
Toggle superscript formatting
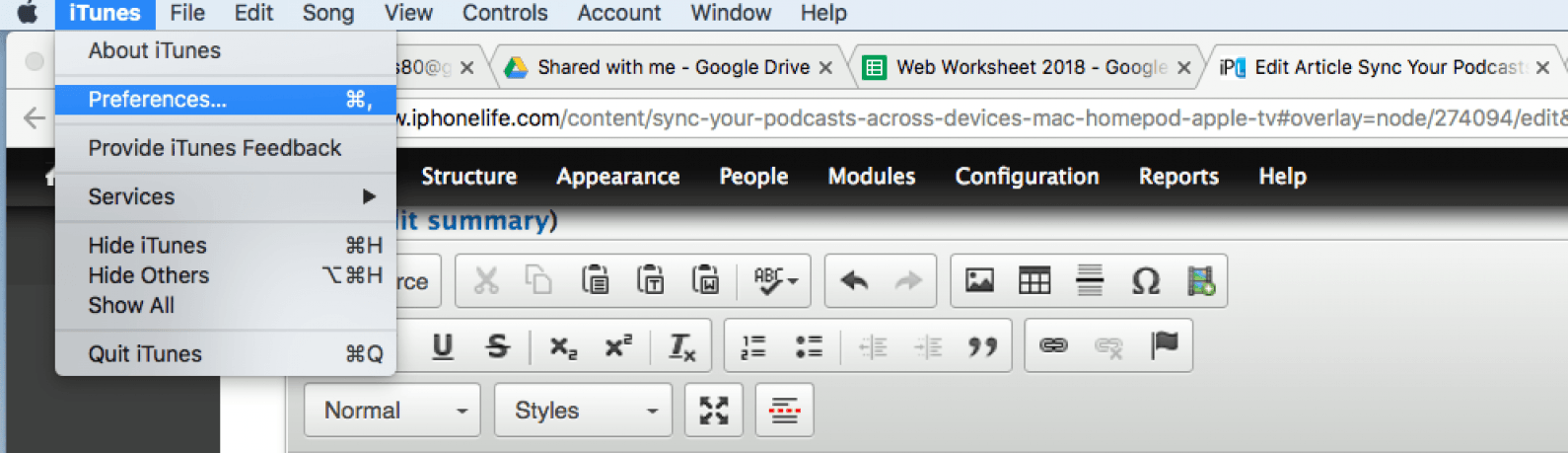[x=618, y=346]
